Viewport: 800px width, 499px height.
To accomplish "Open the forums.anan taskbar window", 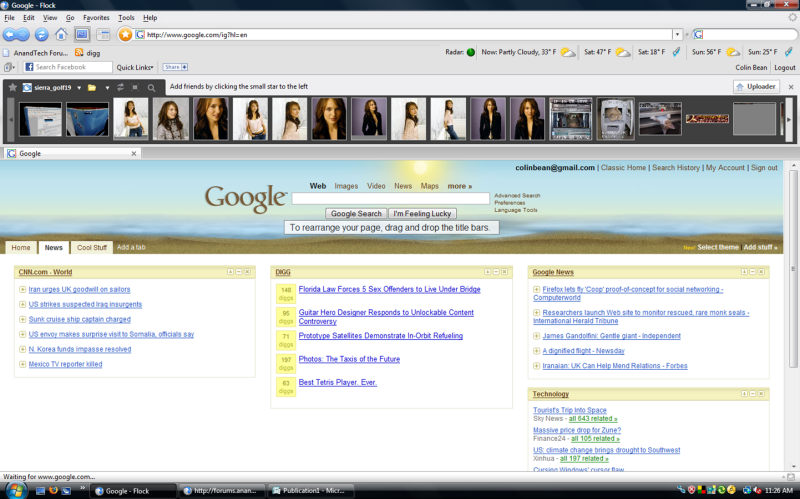I will (222, 491).
